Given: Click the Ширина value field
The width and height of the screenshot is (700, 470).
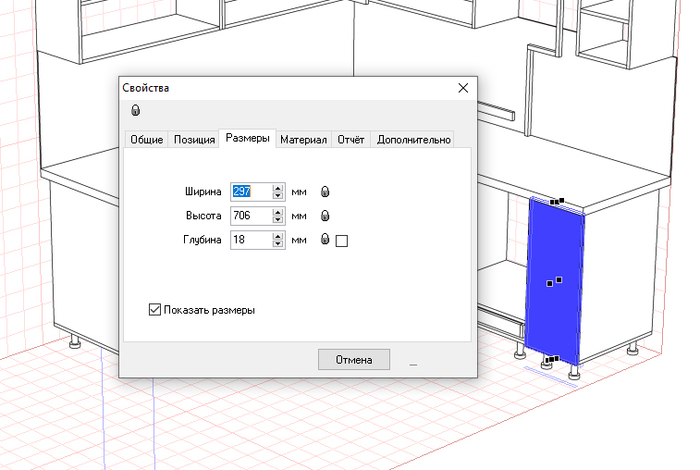Looking at the screenshot, I should tap(249, 191).
